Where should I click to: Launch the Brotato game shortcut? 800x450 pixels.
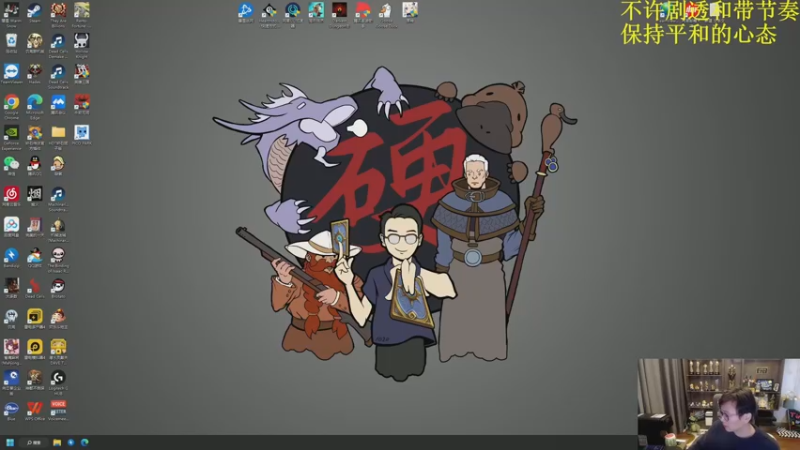pyautogui.click(x=58, y=286)
